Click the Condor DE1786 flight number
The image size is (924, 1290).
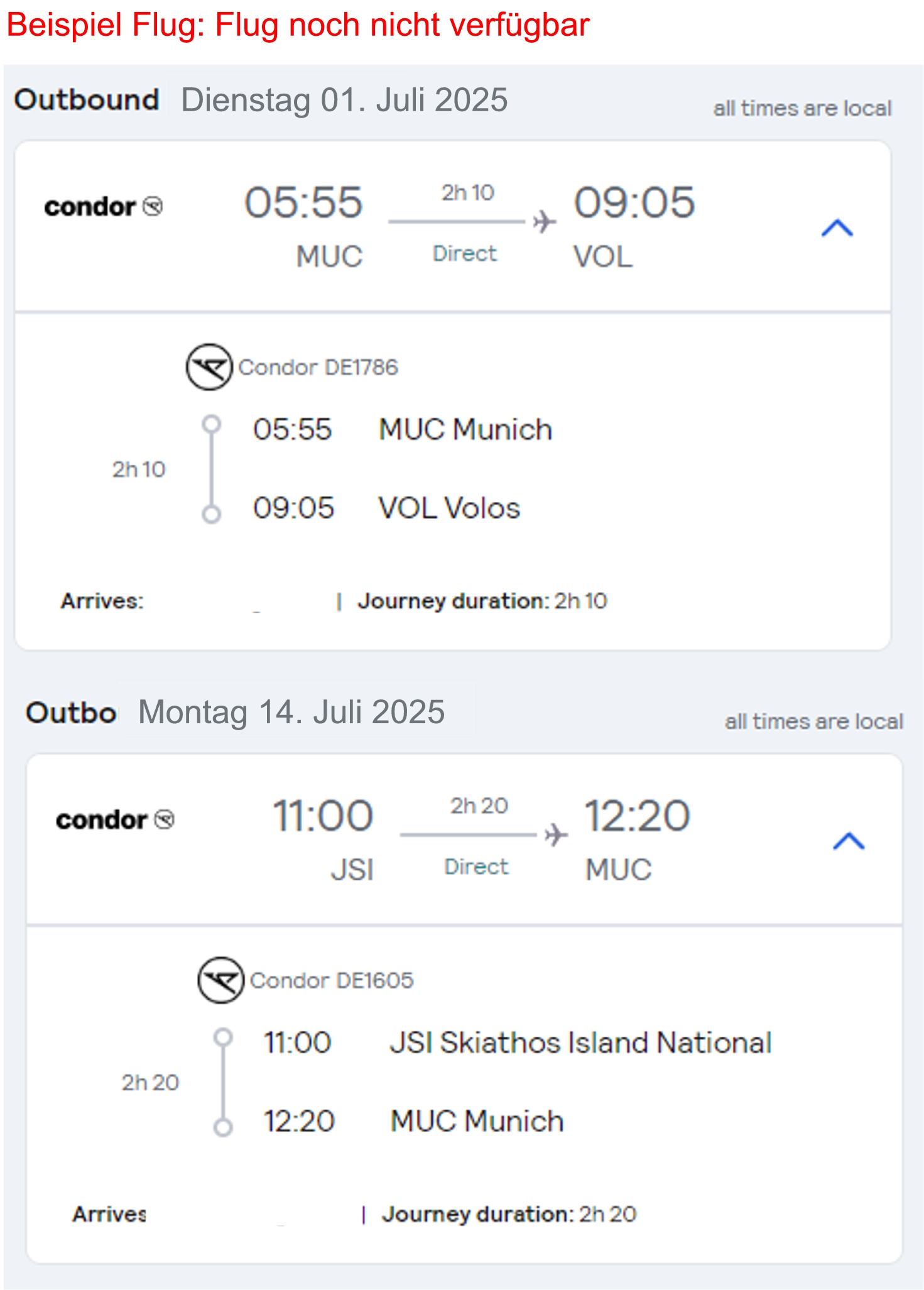[x=318, y=367]
